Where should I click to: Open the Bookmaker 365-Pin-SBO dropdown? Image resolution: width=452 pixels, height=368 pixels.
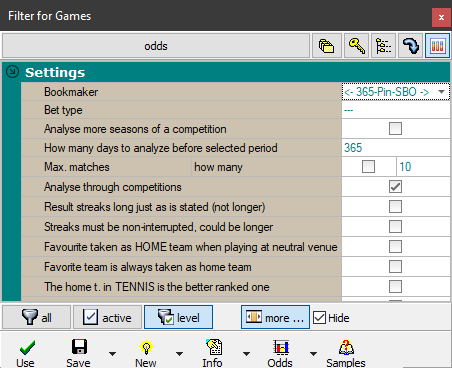tap(396, 92)
